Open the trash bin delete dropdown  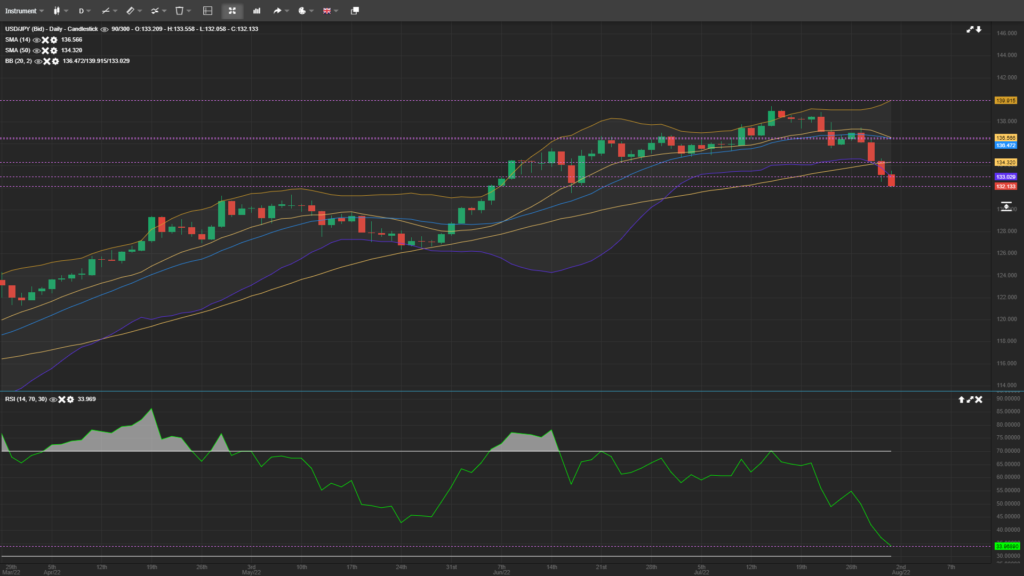(x=182, y=10)
